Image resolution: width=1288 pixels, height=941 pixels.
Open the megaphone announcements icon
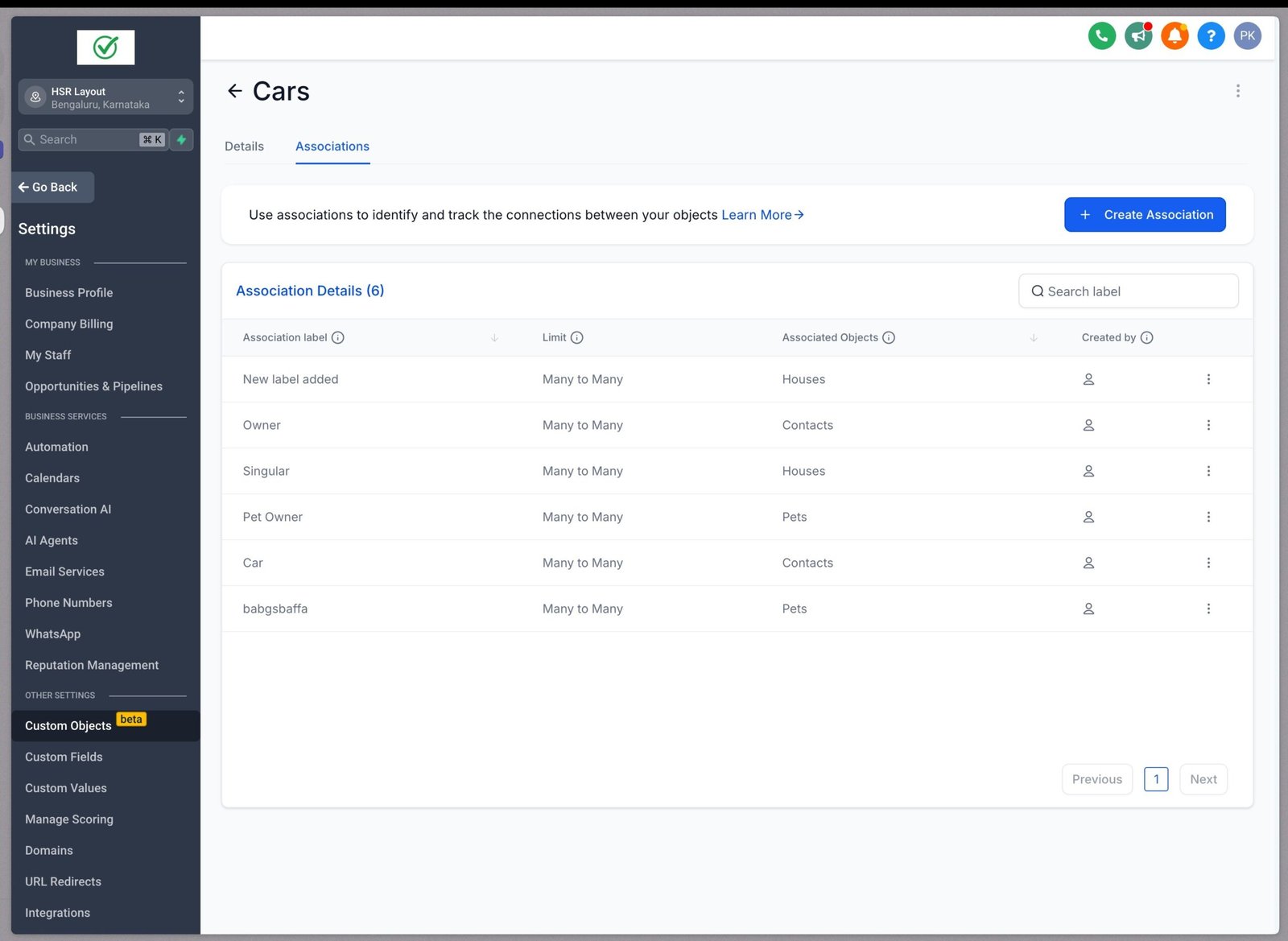coord(1138,35)
